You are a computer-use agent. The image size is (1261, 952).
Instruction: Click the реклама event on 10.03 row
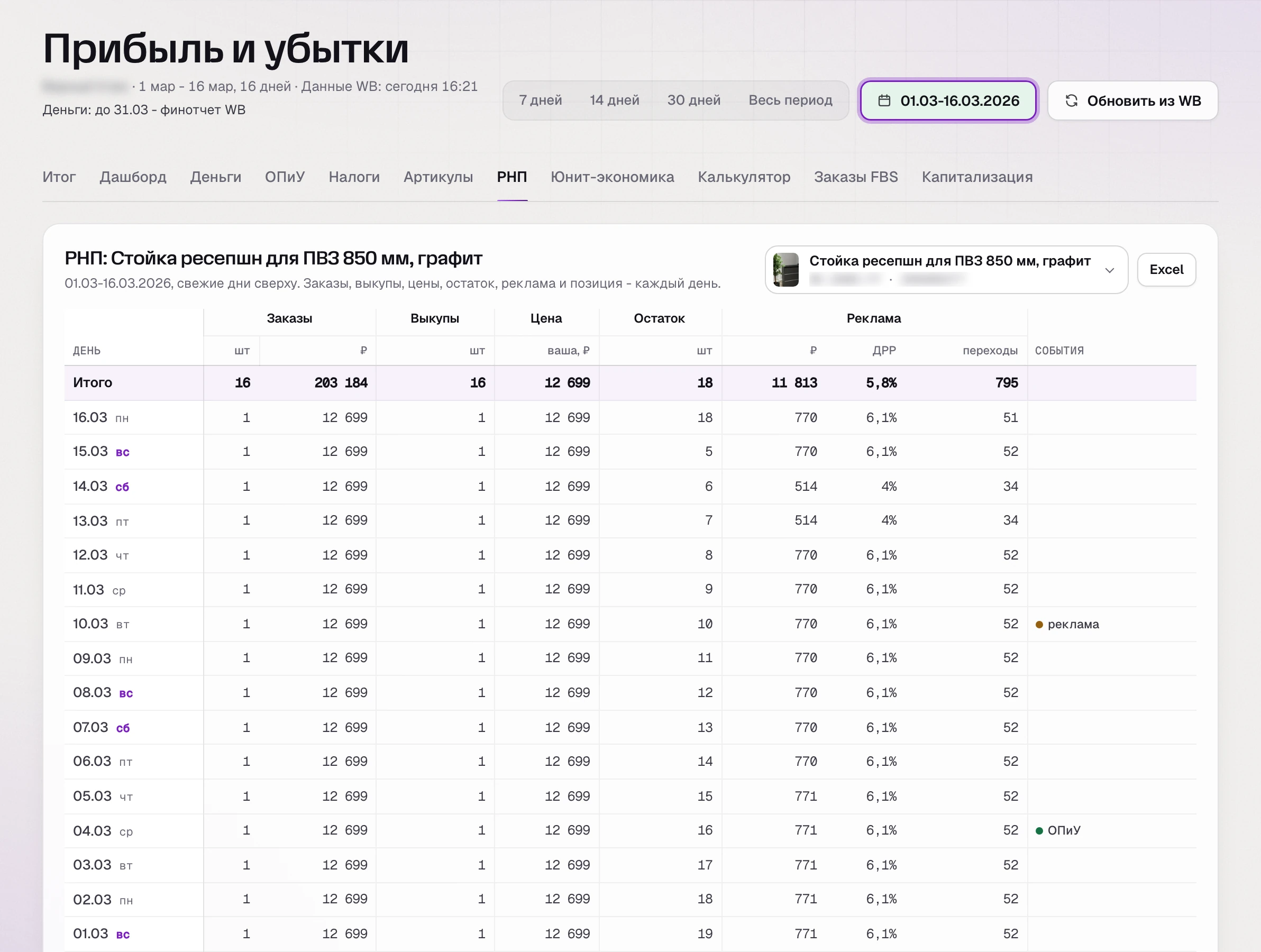[1067, 624]
